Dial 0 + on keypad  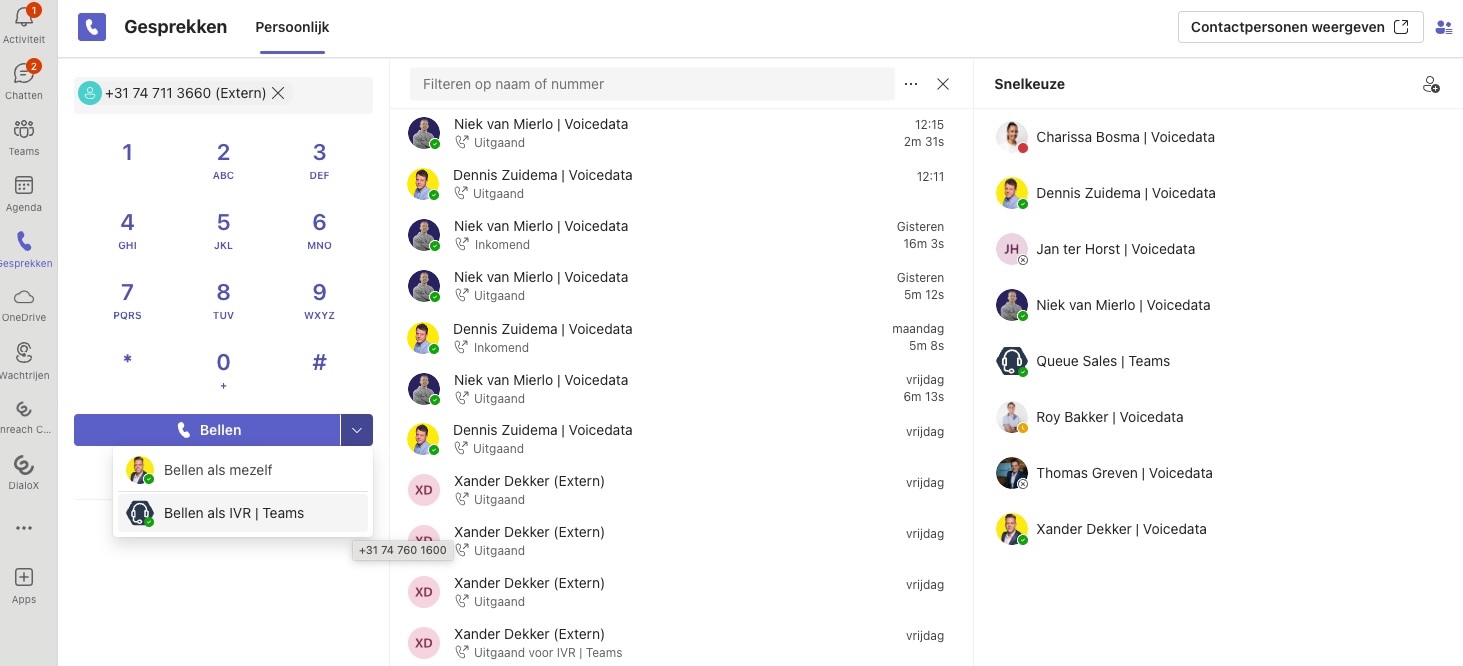click(223, 370)
